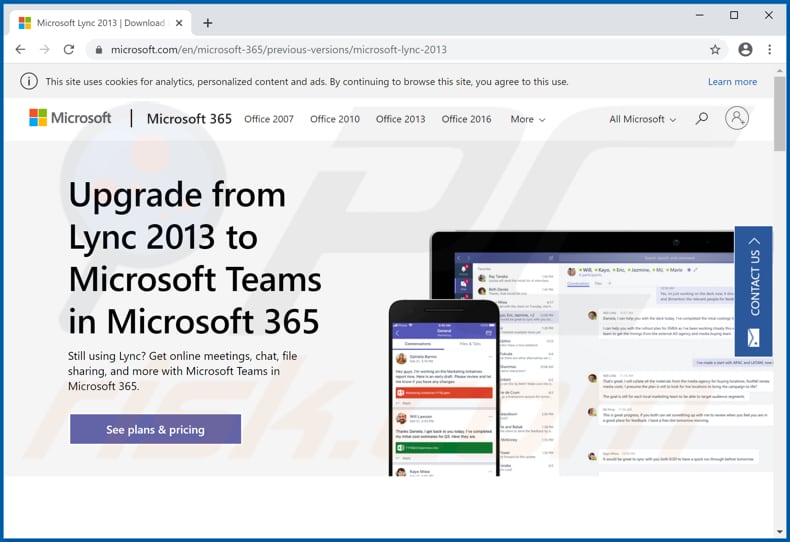The height and width of the screenshot is (542, 790).
Task: Select the Microsoft Lync 2013 tab
Action: coord(100,23)
